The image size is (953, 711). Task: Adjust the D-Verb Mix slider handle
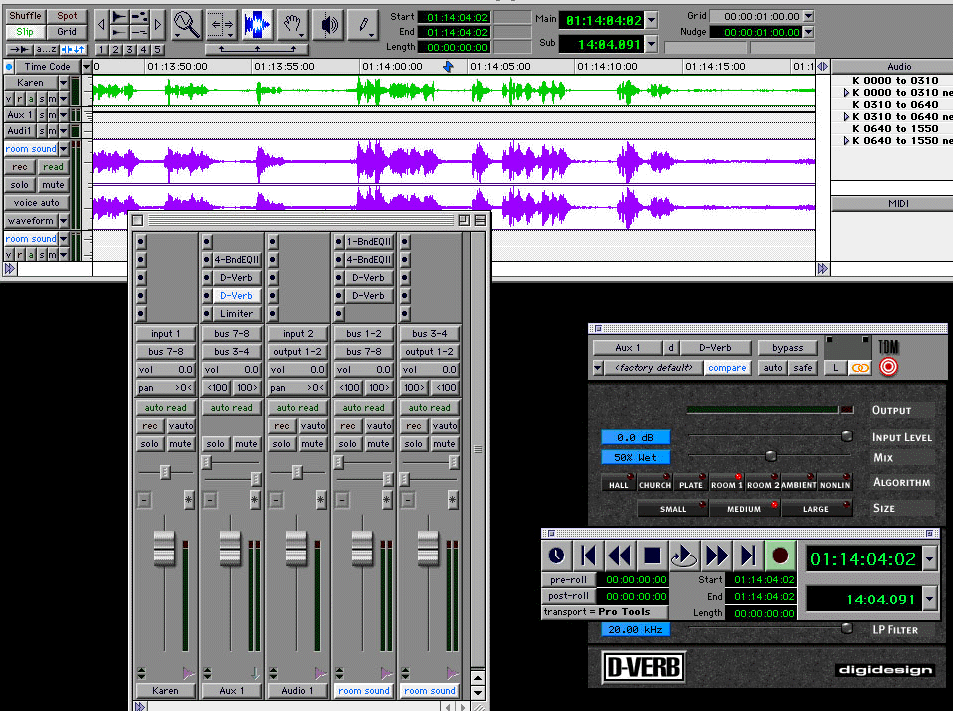coord(771,456)
